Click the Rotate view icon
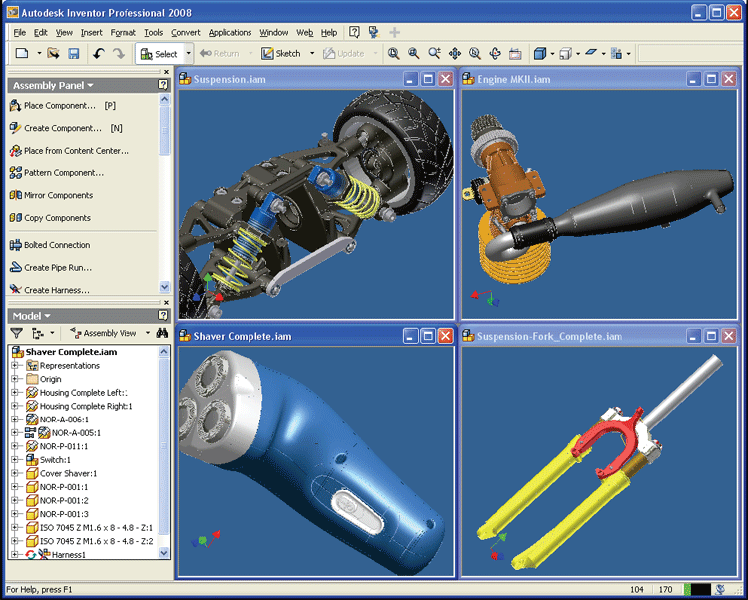 pyautogui.click(x=495, y=53)
